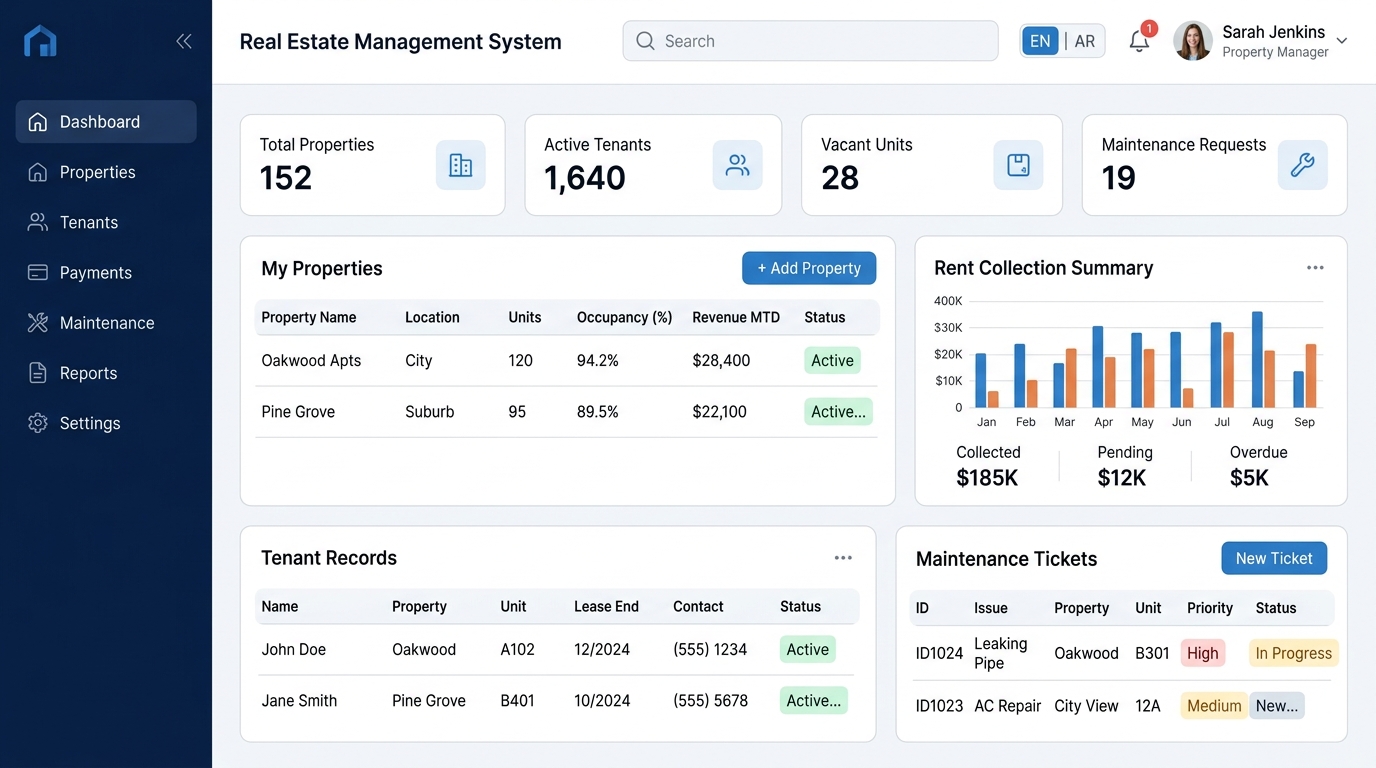Open Payments from the sidebar
Screen dimensions: 1376x768
coord(95,272)
